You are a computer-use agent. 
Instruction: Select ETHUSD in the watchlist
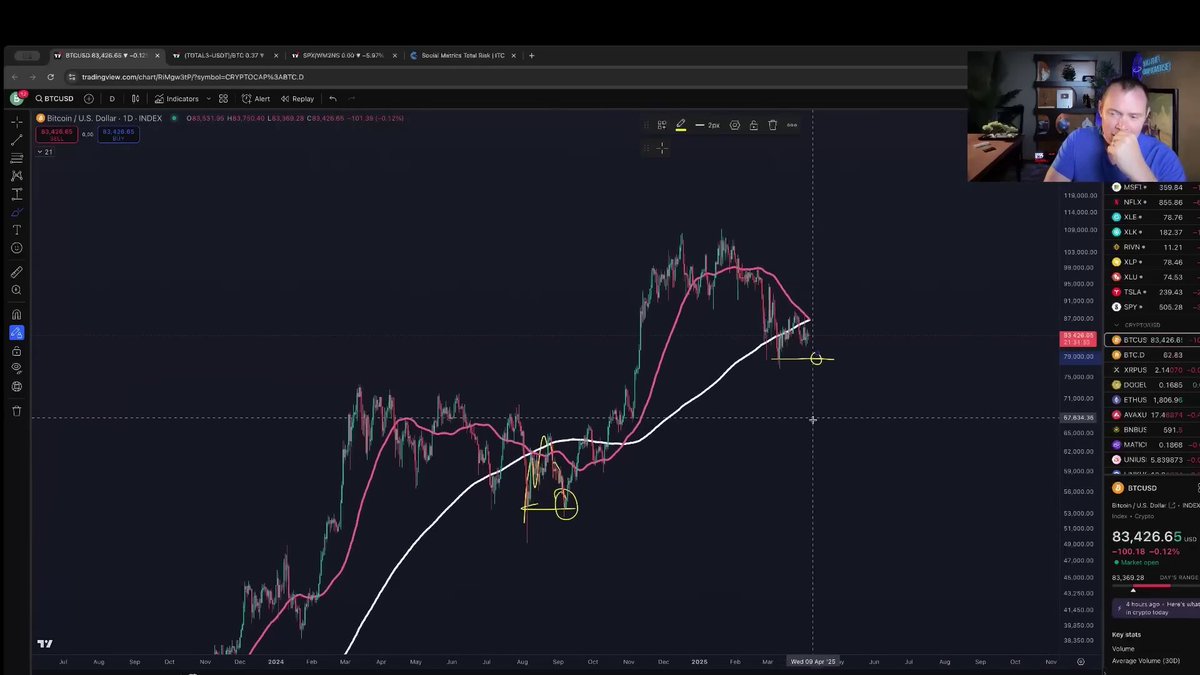1153,400
